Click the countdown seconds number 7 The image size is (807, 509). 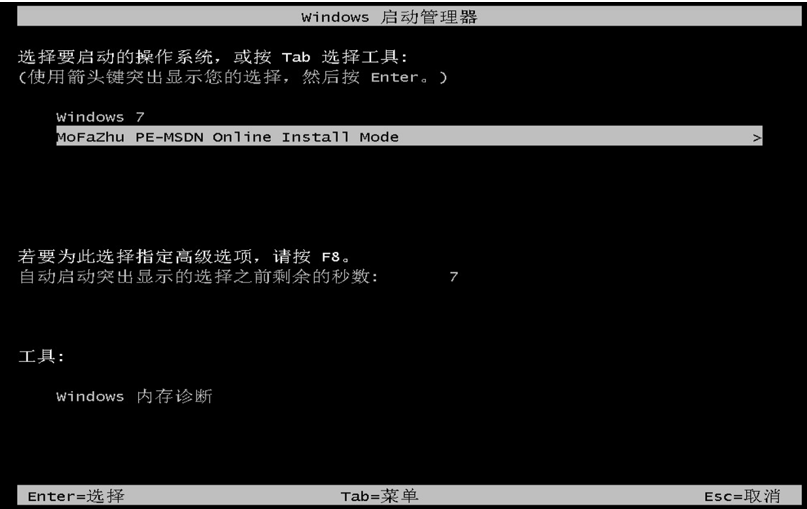click(x=453, y=277)
